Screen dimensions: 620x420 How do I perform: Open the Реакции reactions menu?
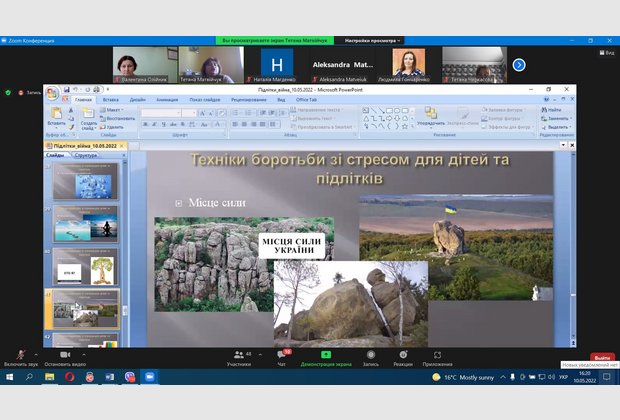pyautogui.click(x=403, y=355)
